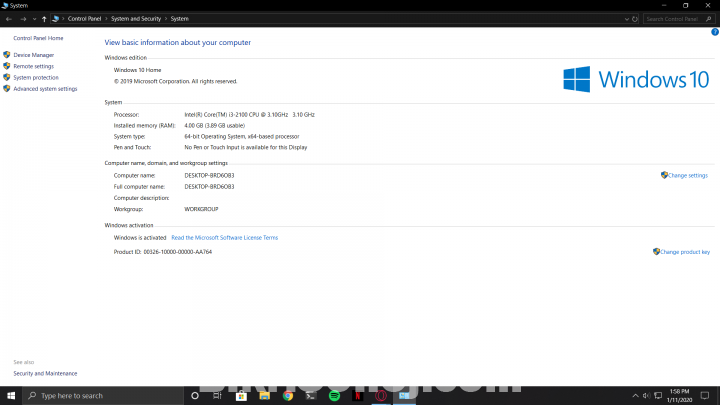Click the shield icon beside Remote settings
Screen dimensions: 720x405
tap(6, 66)
